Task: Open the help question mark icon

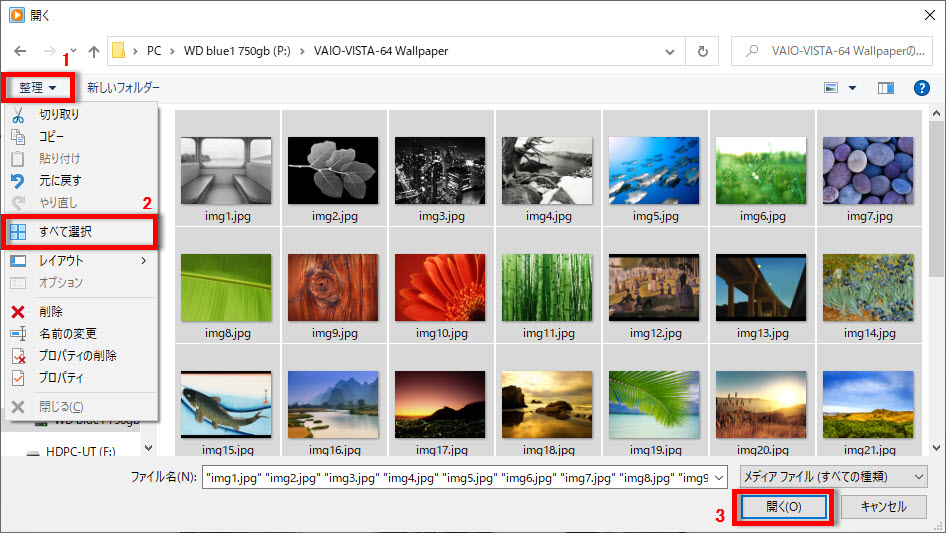Action: click(922, 88)
